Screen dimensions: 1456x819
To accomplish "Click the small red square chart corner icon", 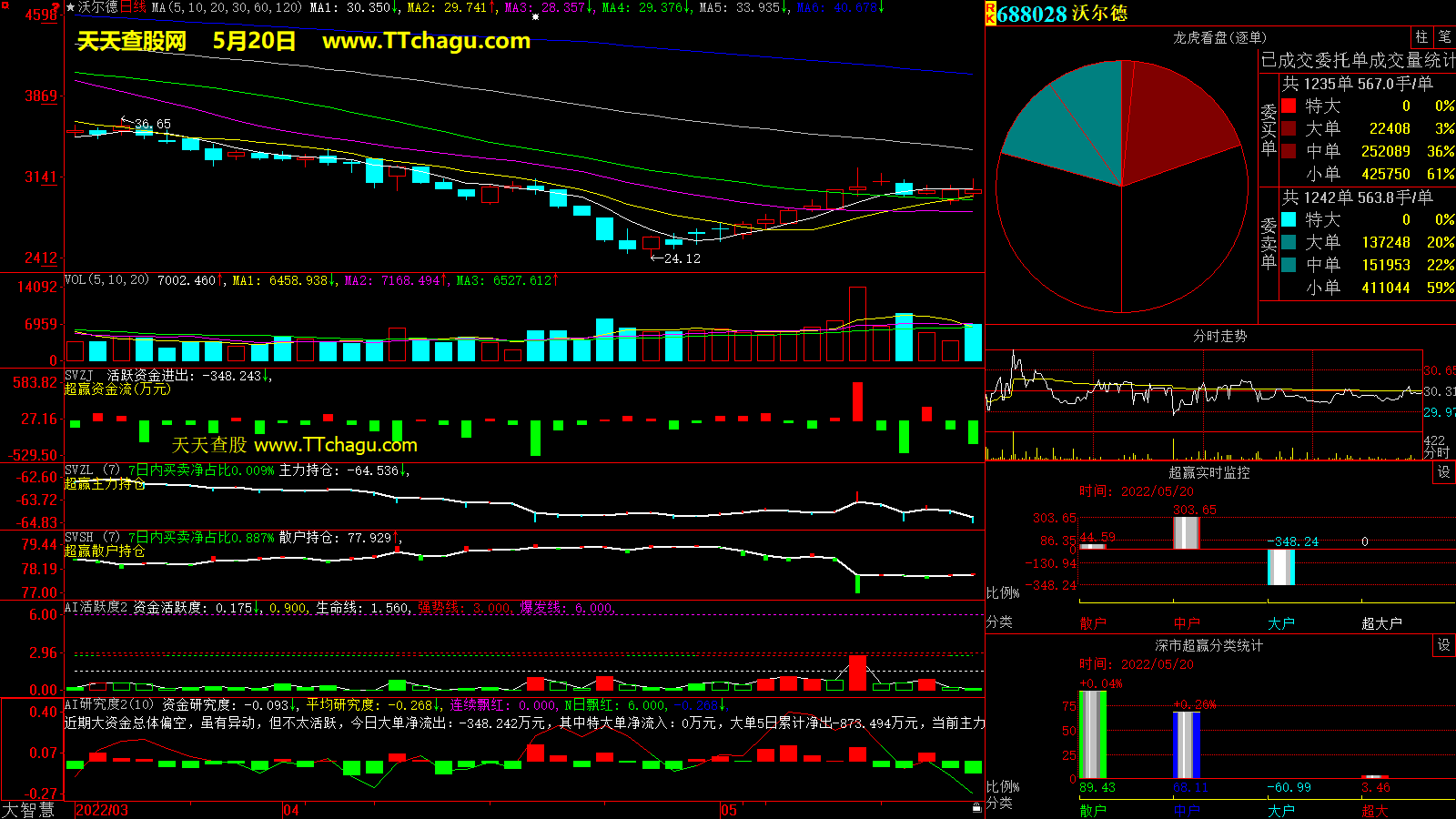I will click(x=57, y=5).
